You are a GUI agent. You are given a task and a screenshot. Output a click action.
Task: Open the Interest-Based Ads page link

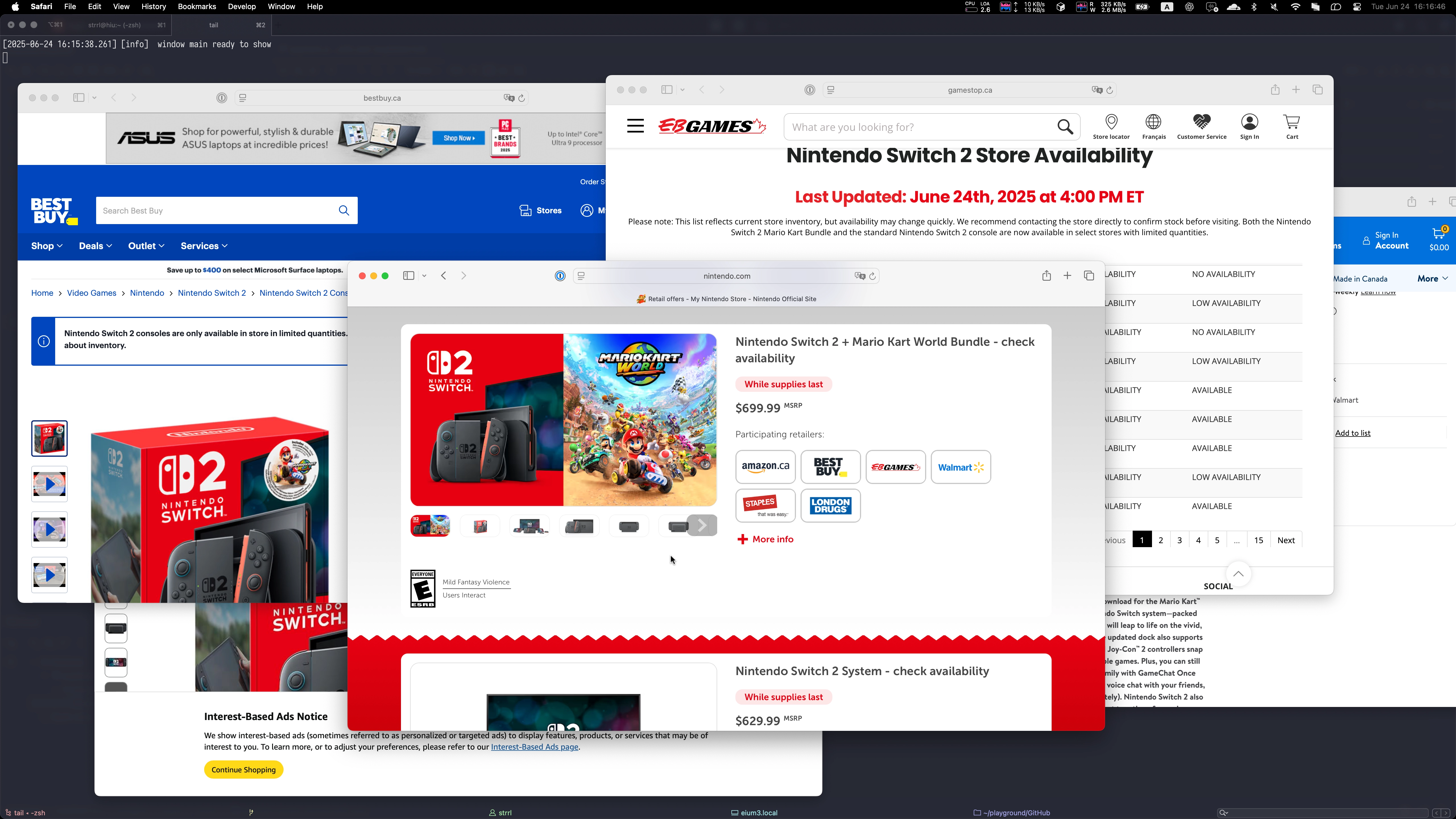(x=533, y=747)
